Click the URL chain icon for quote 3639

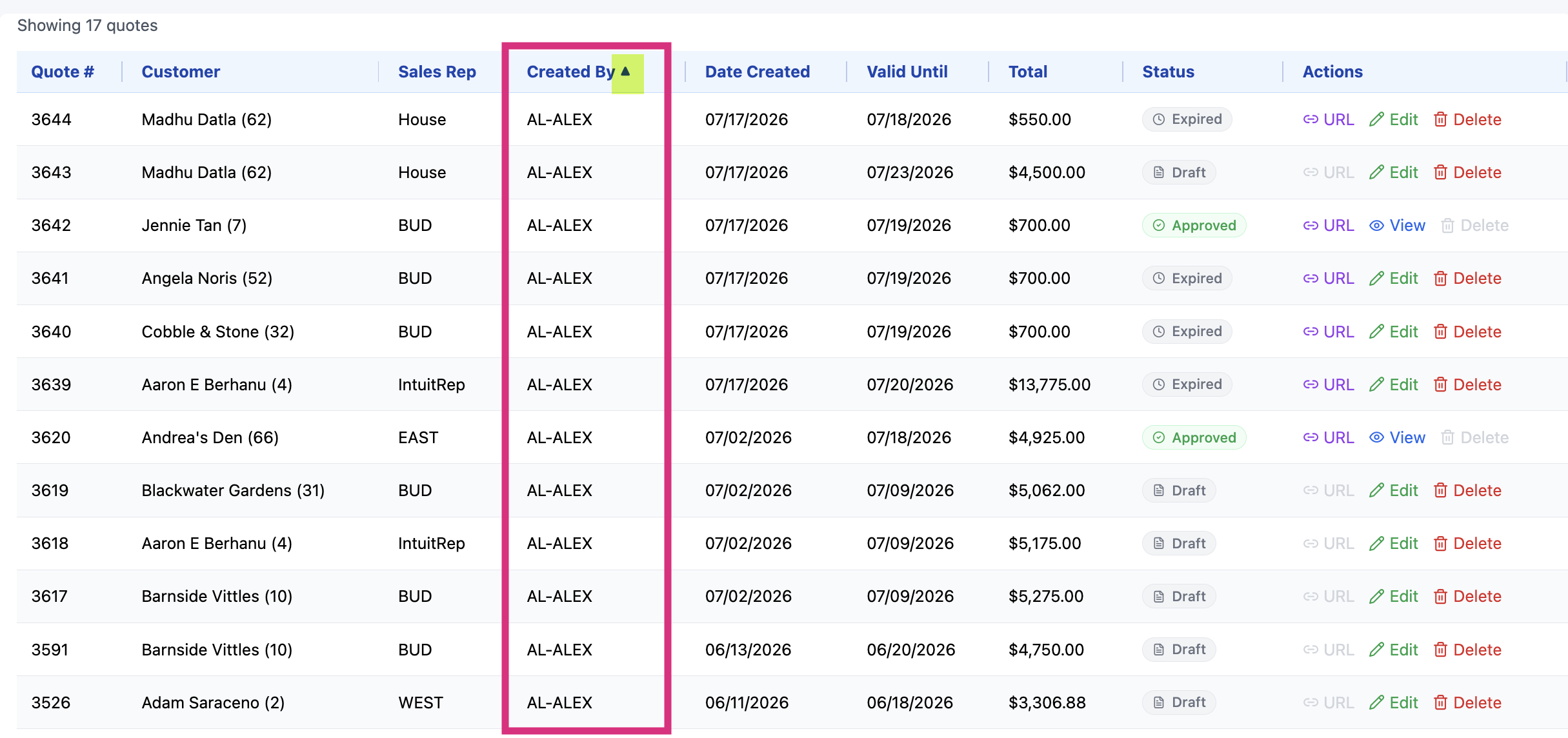click(1310, 384)
